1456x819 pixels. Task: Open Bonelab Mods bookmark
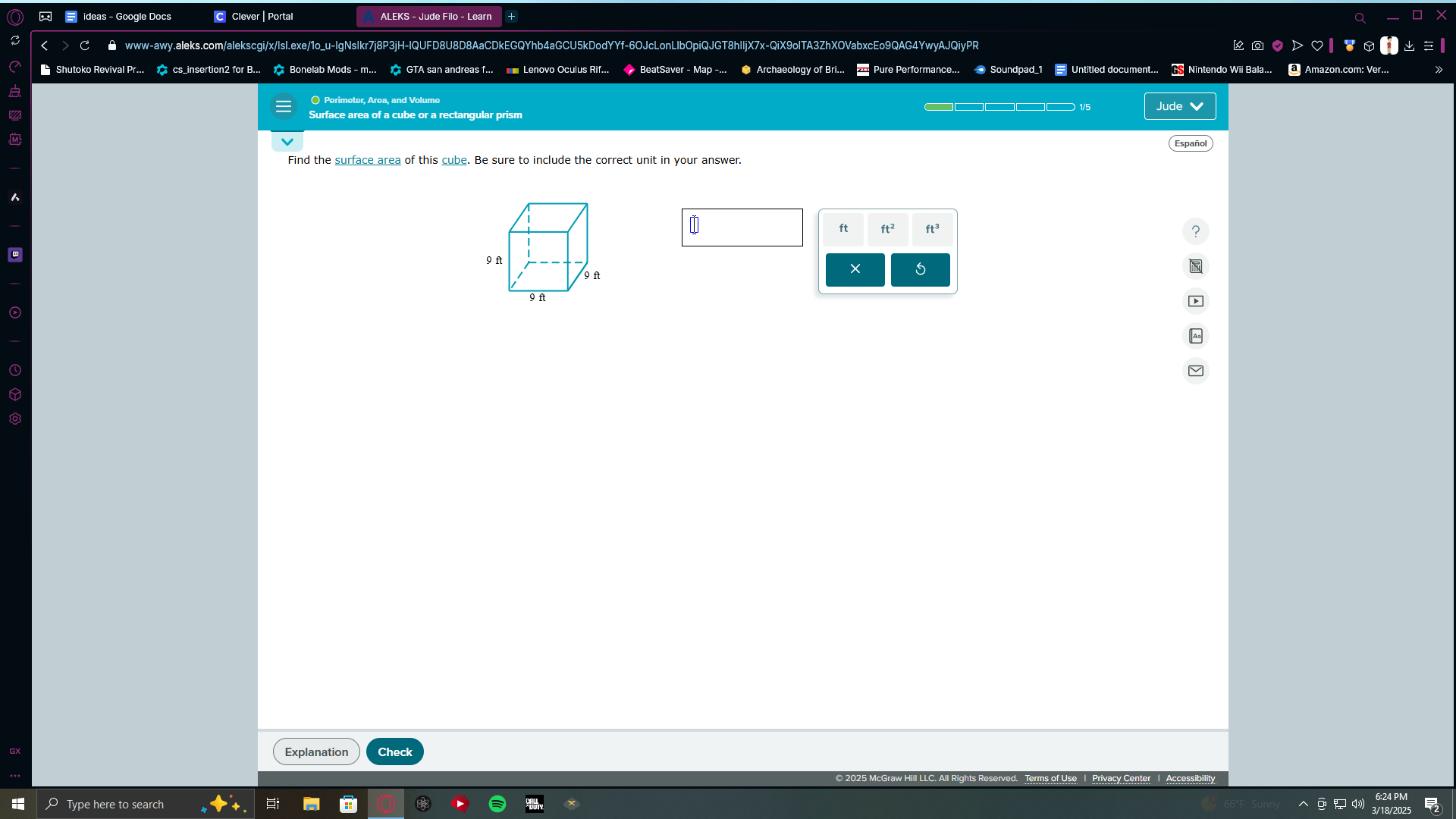pos(325,70)
